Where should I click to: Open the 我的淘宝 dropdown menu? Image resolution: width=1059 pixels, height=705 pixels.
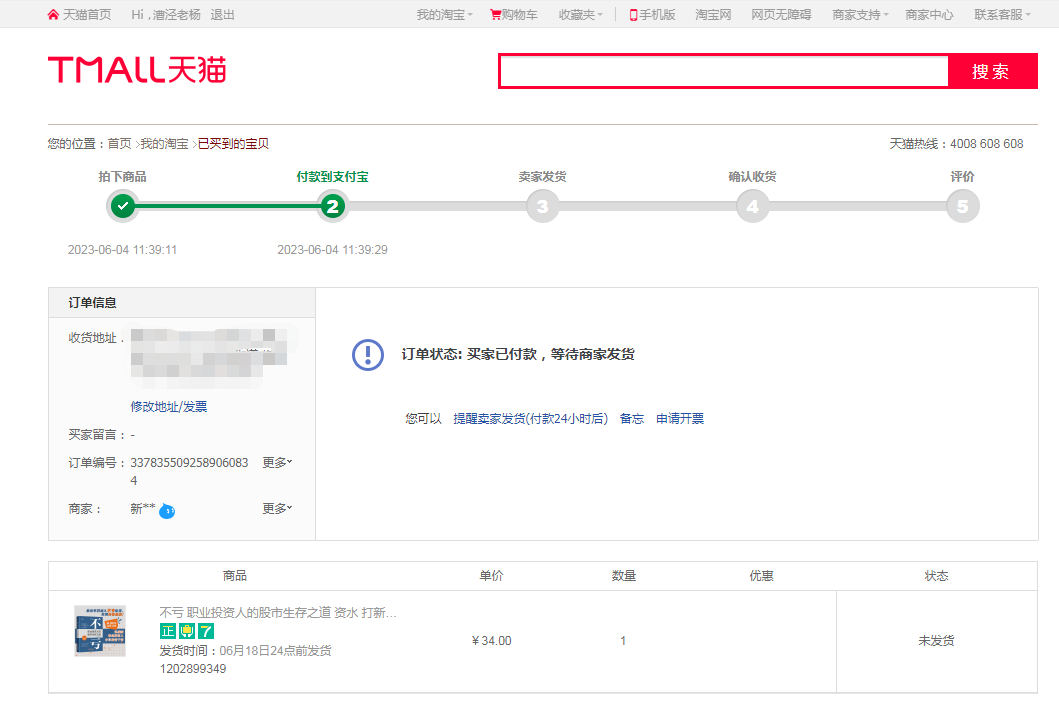444,15
